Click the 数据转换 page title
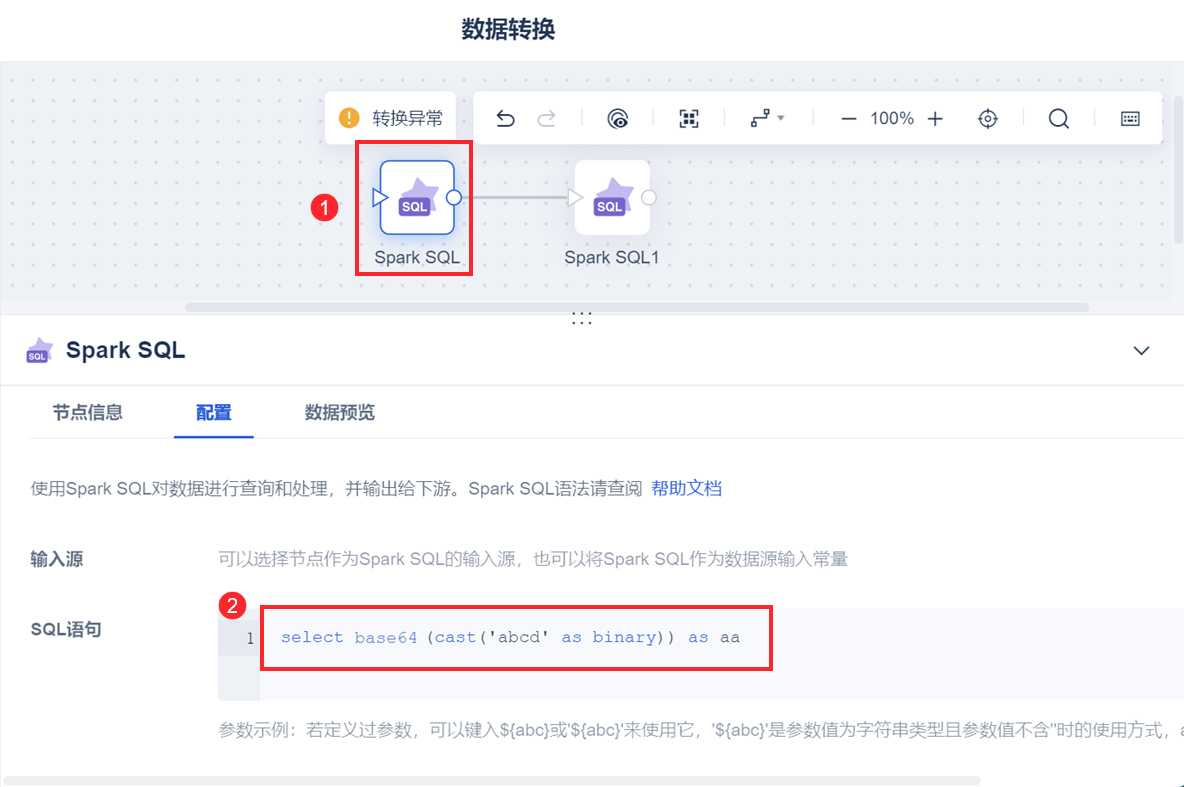This screenshot has width=1184, height=787. coord(508,29)
